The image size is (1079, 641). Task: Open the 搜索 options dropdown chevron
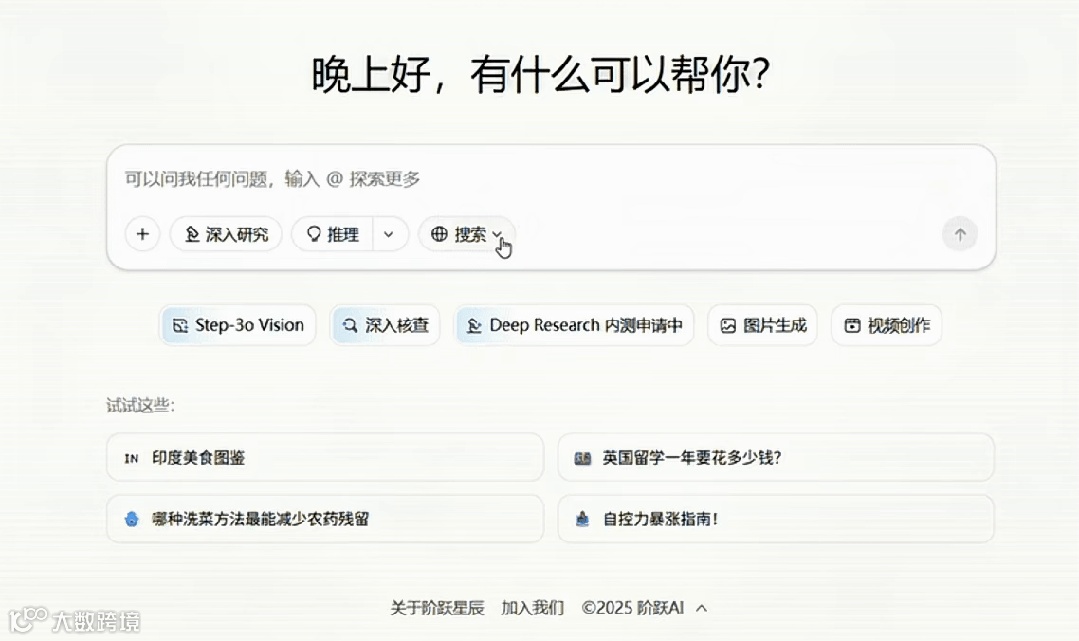pyautogui.click(x=496, y=233)
